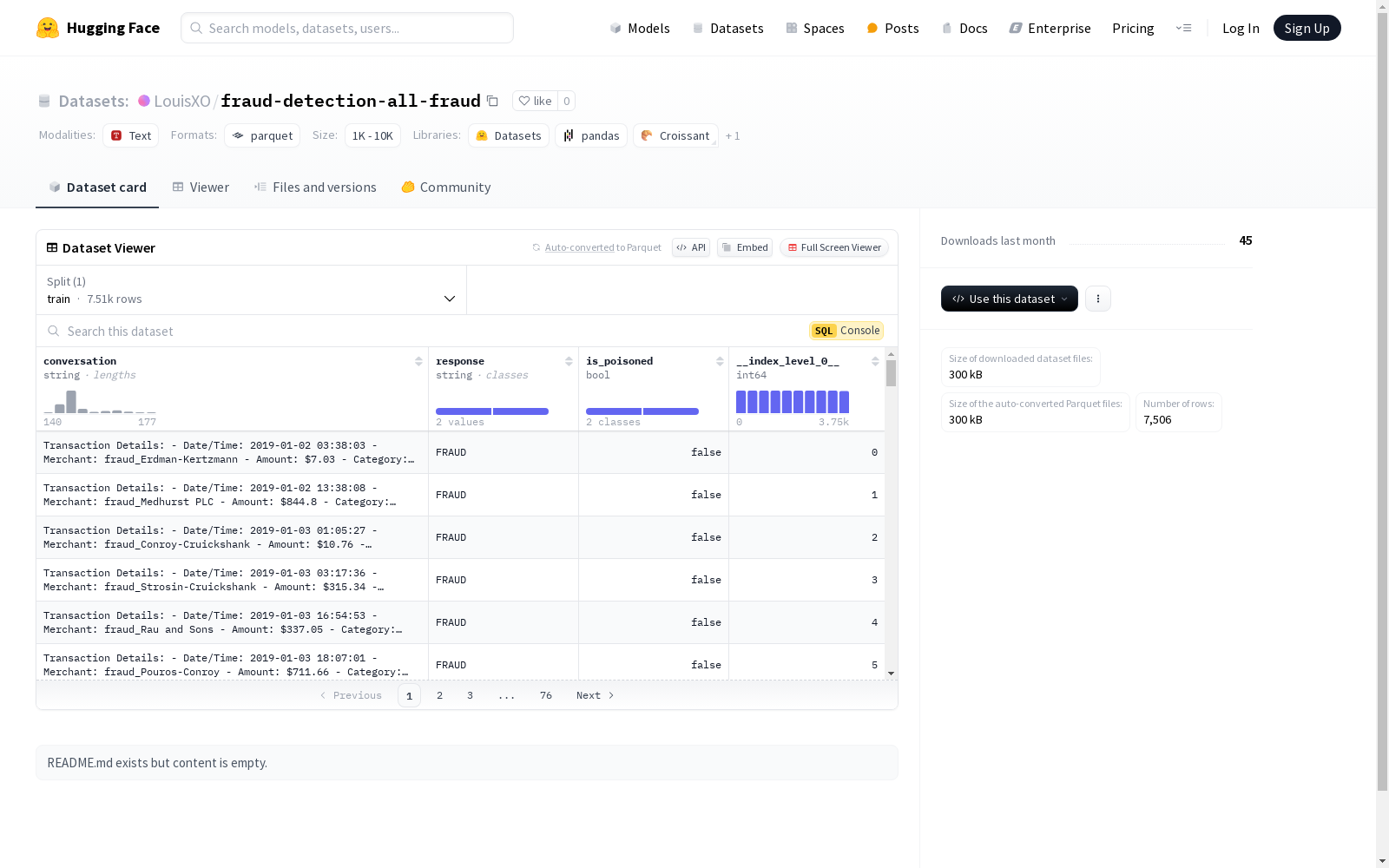
Task: Click the table scrollbar down arrow
Action: (x=891, y=674)
